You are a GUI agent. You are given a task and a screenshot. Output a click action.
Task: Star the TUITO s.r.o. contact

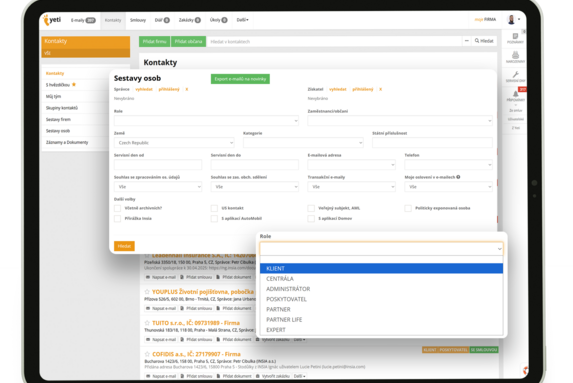pyautogui.click(x=147, y=323)
